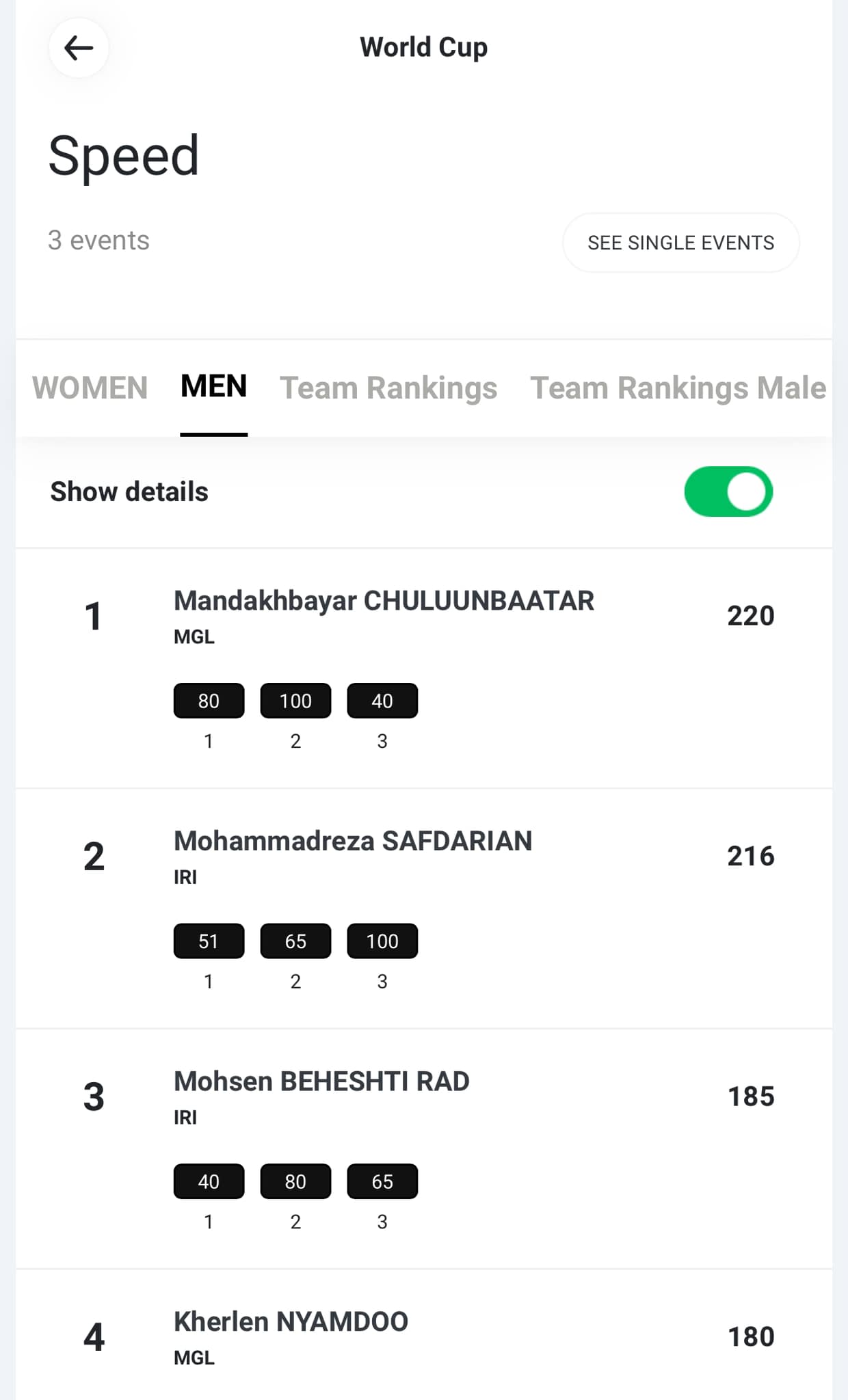Viewport: 848px width, 1400px height.
Task: Open Mohammadreza SAFDARIAN's athlete entry
Action: 353,841
